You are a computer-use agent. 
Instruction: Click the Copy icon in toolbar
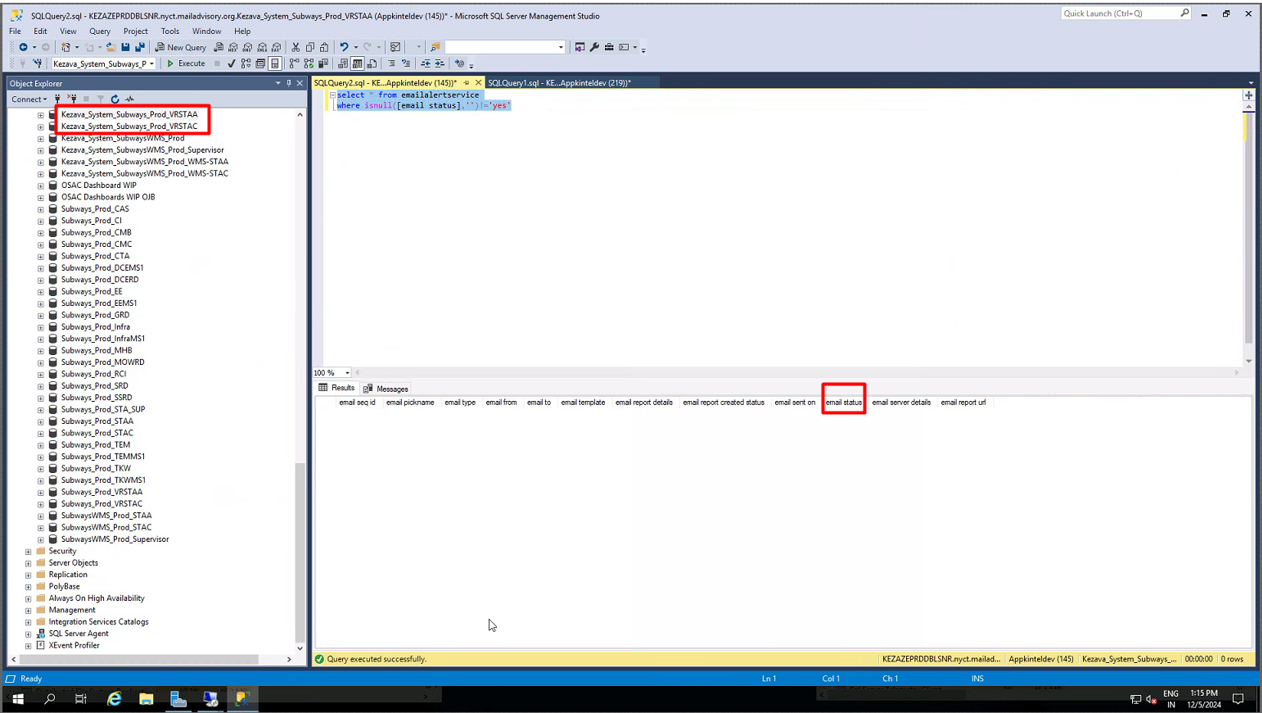309,47
